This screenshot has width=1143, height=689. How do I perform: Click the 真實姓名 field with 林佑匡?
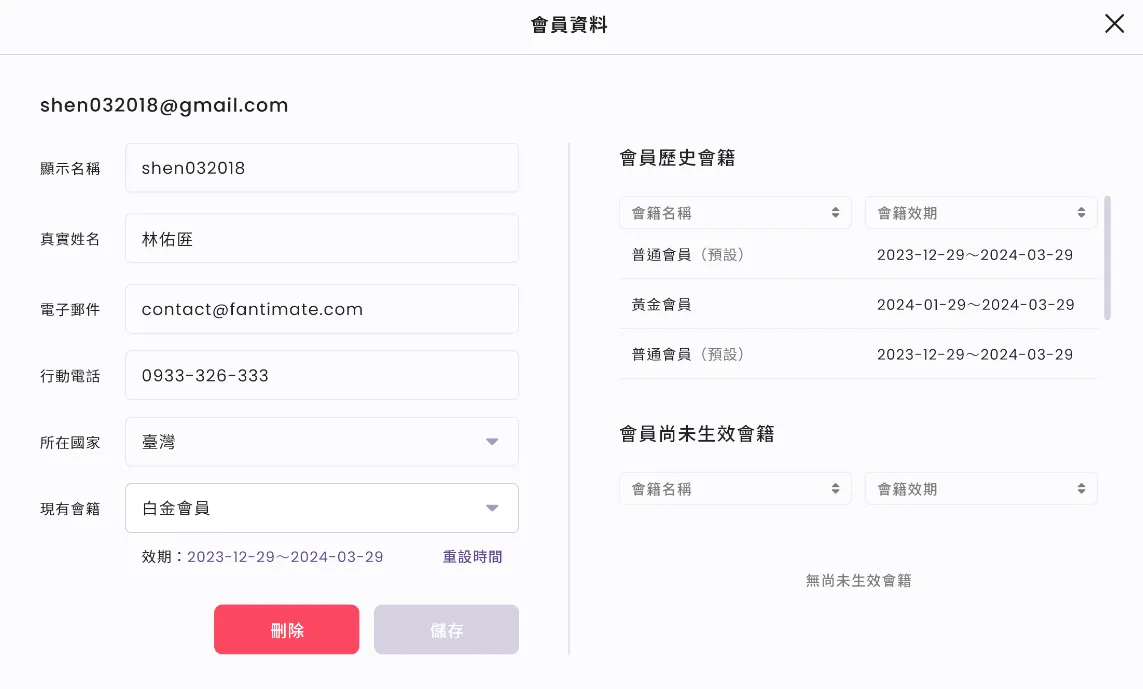coord(321,238)
